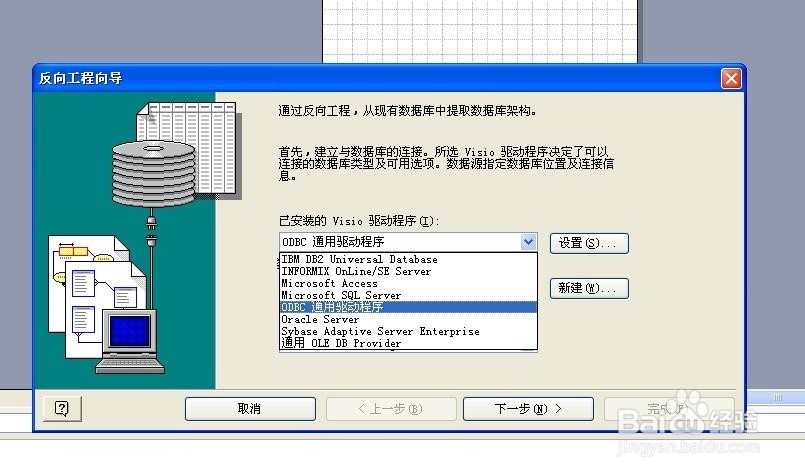This screenshot has width=805, height=475.
Task: Collapse the Visio driver dropdown arrow
Action: [x=528, y=242]
